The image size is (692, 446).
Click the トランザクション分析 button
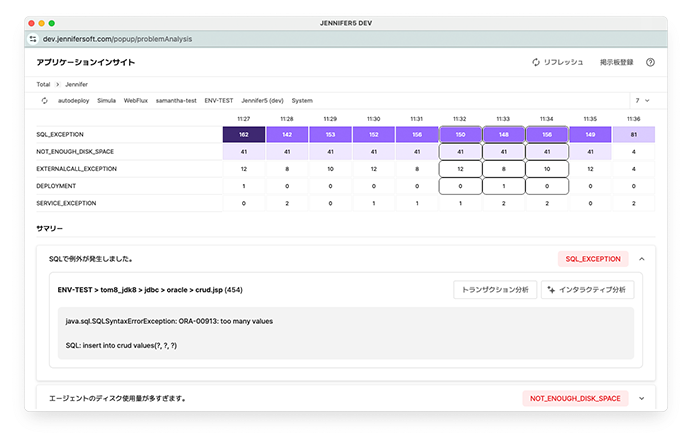[494, 290]
